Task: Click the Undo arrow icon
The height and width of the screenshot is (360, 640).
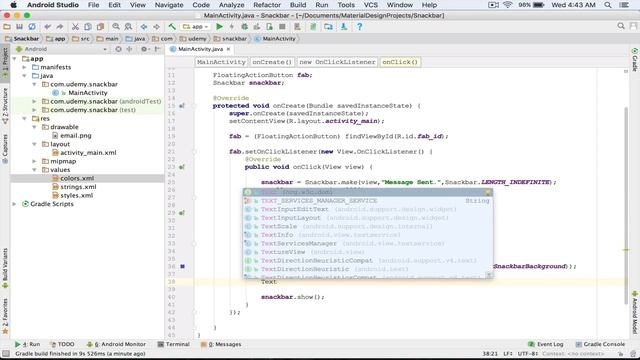Action: 47,27
